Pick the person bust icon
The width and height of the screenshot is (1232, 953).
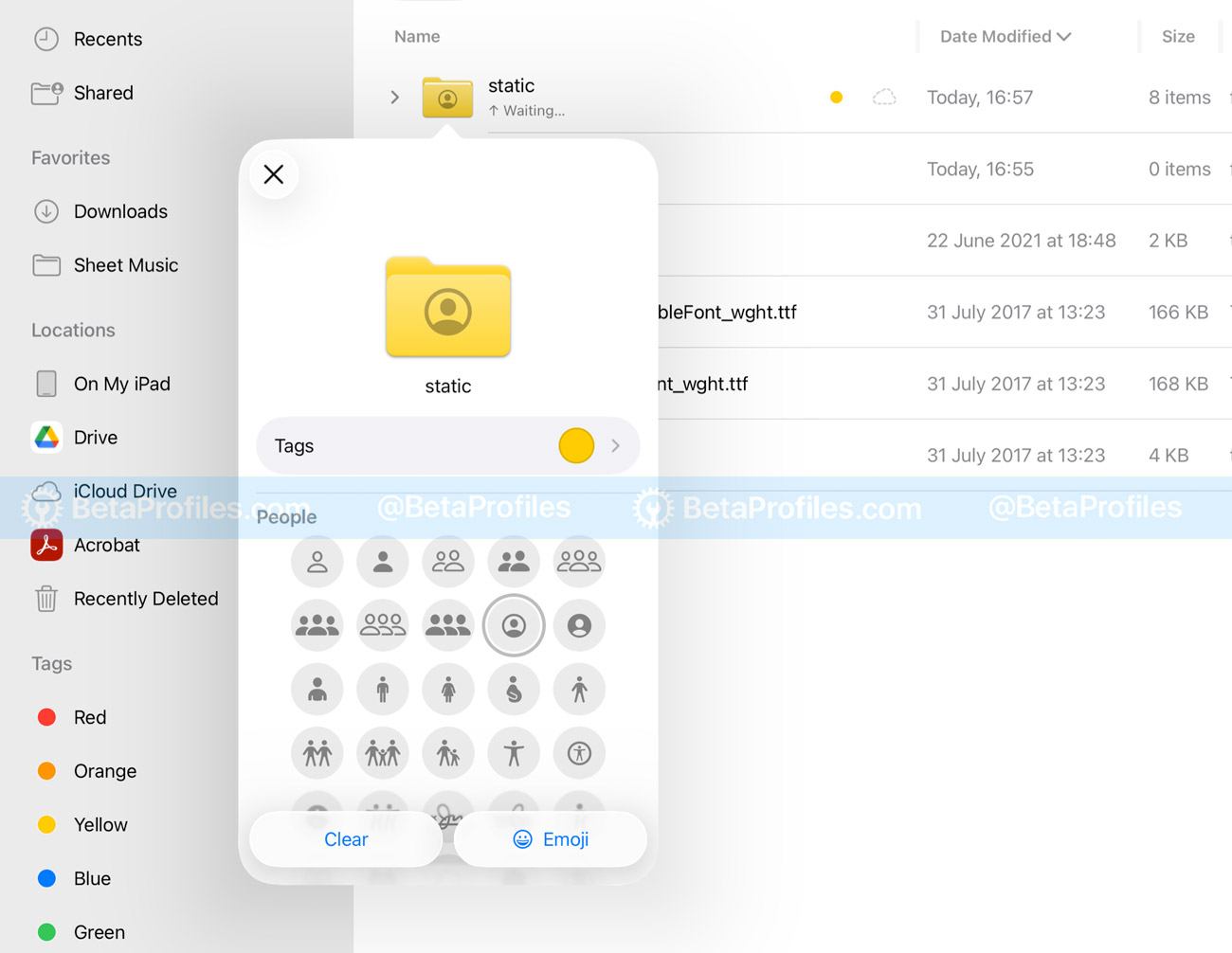[317, 690]
